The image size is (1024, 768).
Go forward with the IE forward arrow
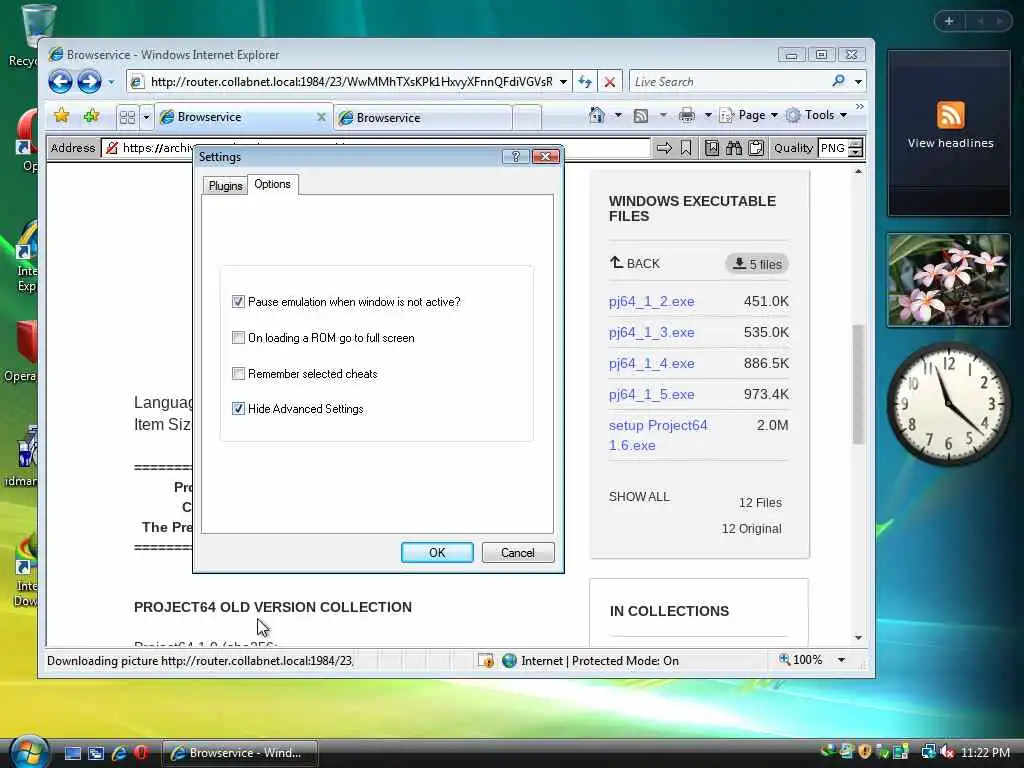click(x=89, y=82)
